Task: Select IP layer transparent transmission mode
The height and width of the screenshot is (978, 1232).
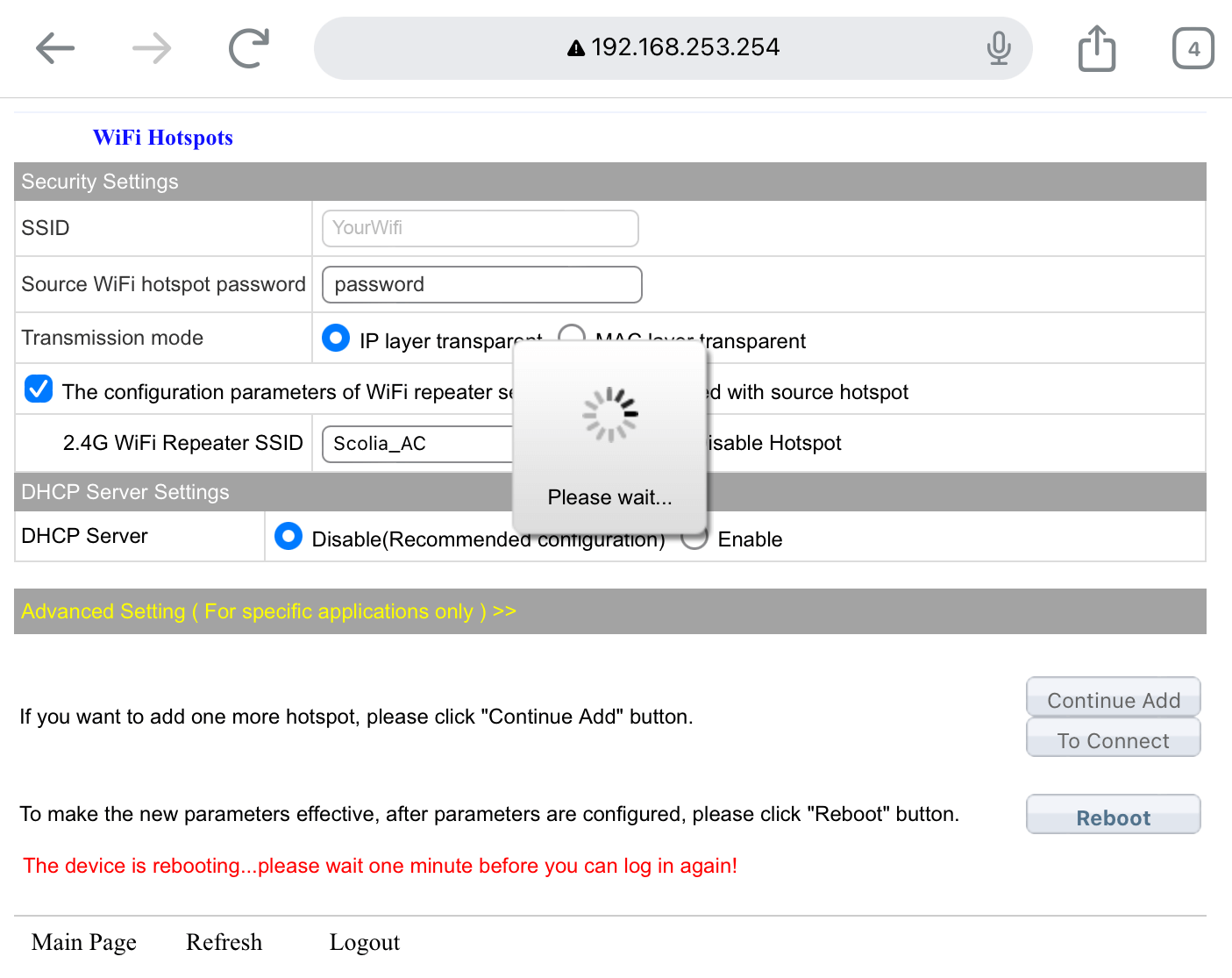Action: coord(336,339)
